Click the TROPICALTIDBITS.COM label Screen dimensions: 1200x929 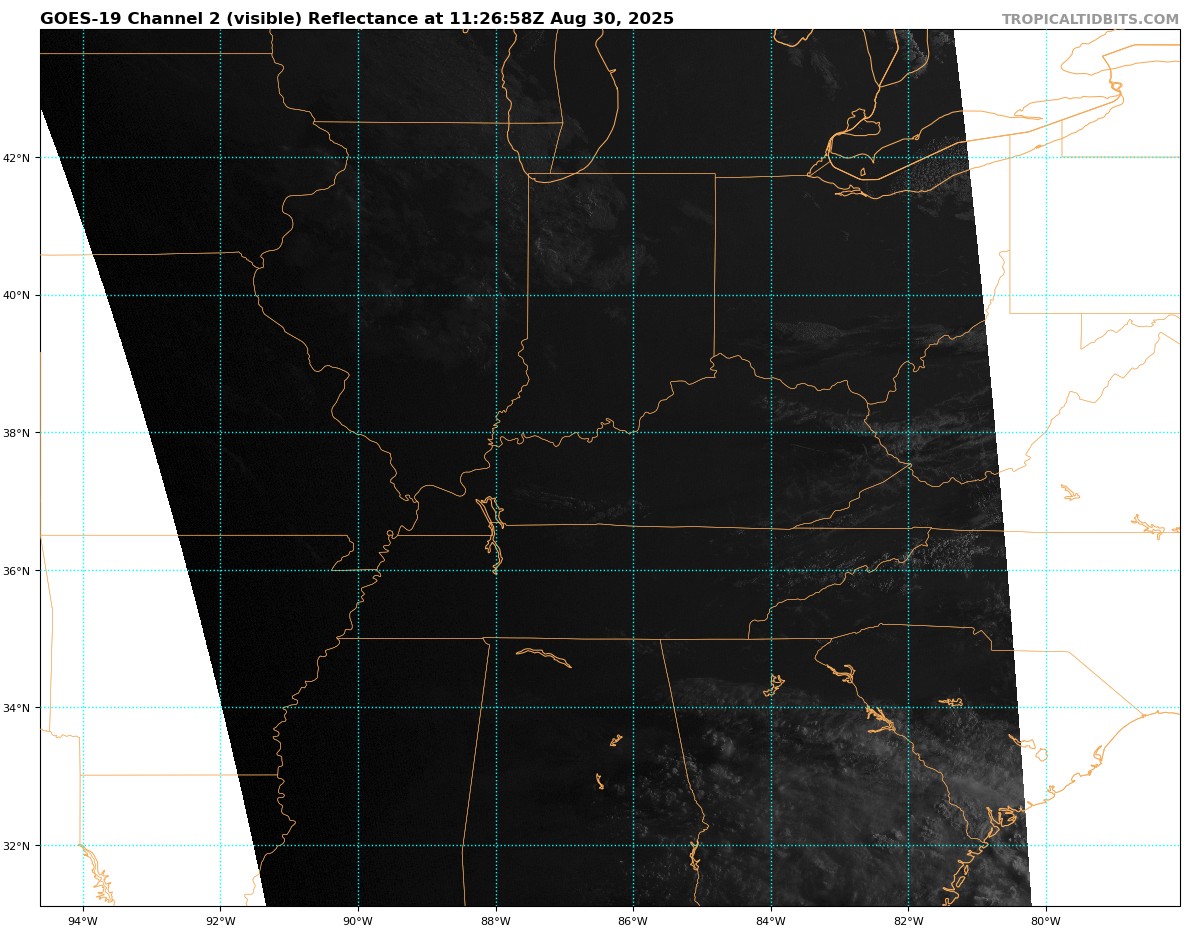click(1090, 20)
